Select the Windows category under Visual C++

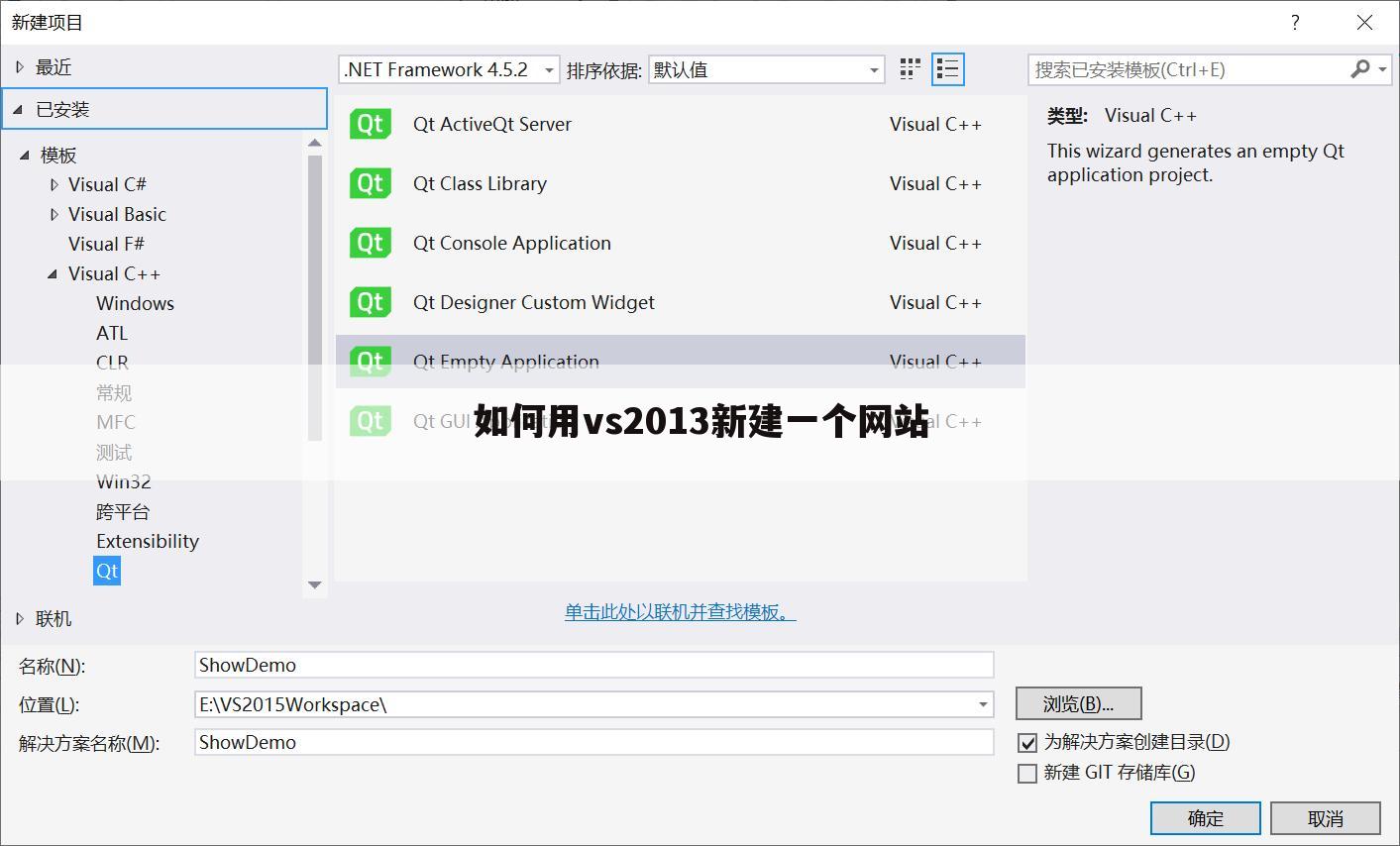(135, 303)
